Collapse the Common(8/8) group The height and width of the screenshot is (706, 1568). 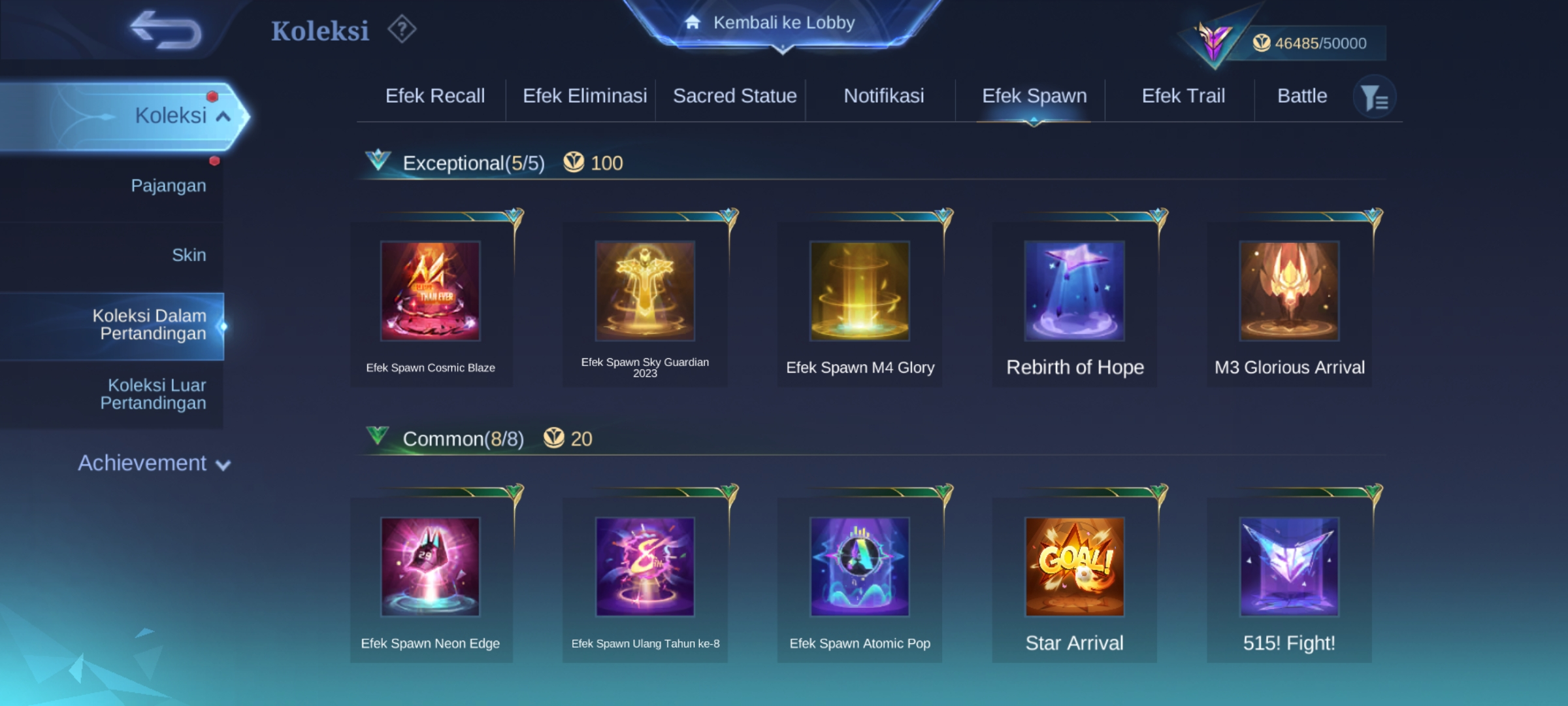click(x=378, y=436)
